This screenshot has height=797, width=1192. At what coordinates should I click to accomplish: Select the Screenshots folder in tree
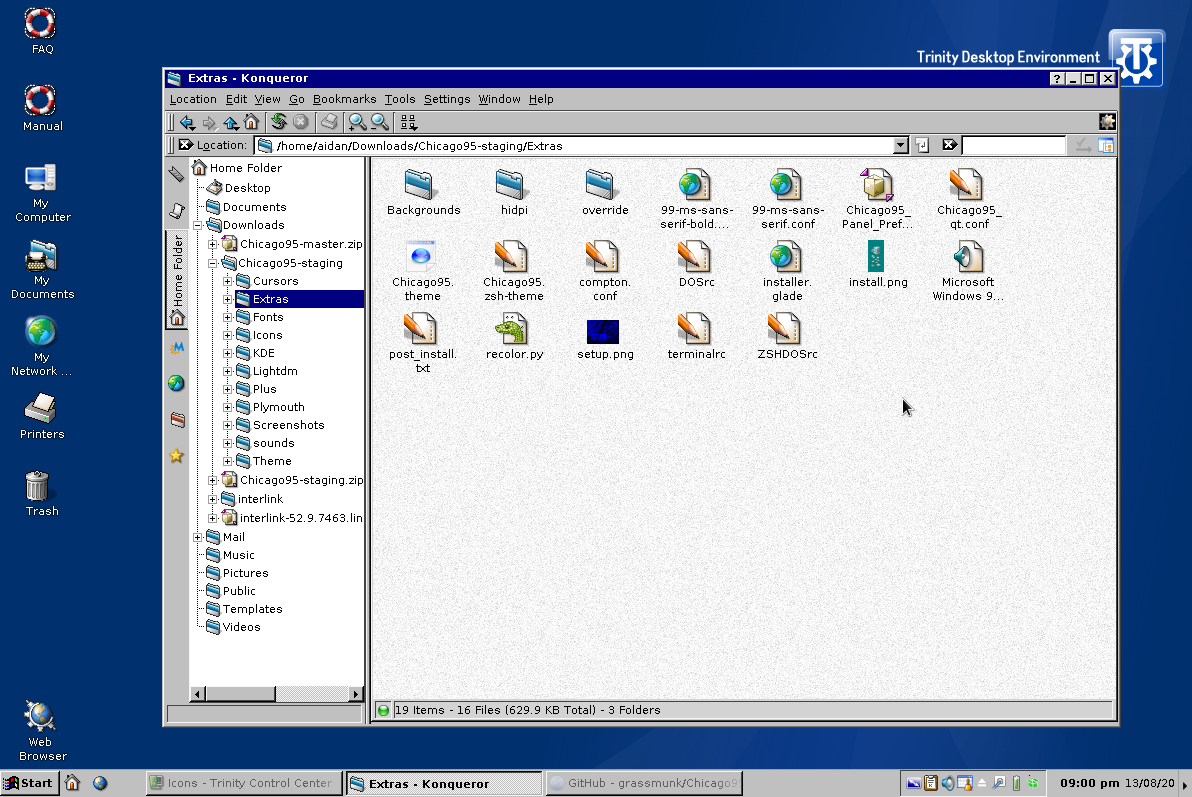(x=280, y=425)
